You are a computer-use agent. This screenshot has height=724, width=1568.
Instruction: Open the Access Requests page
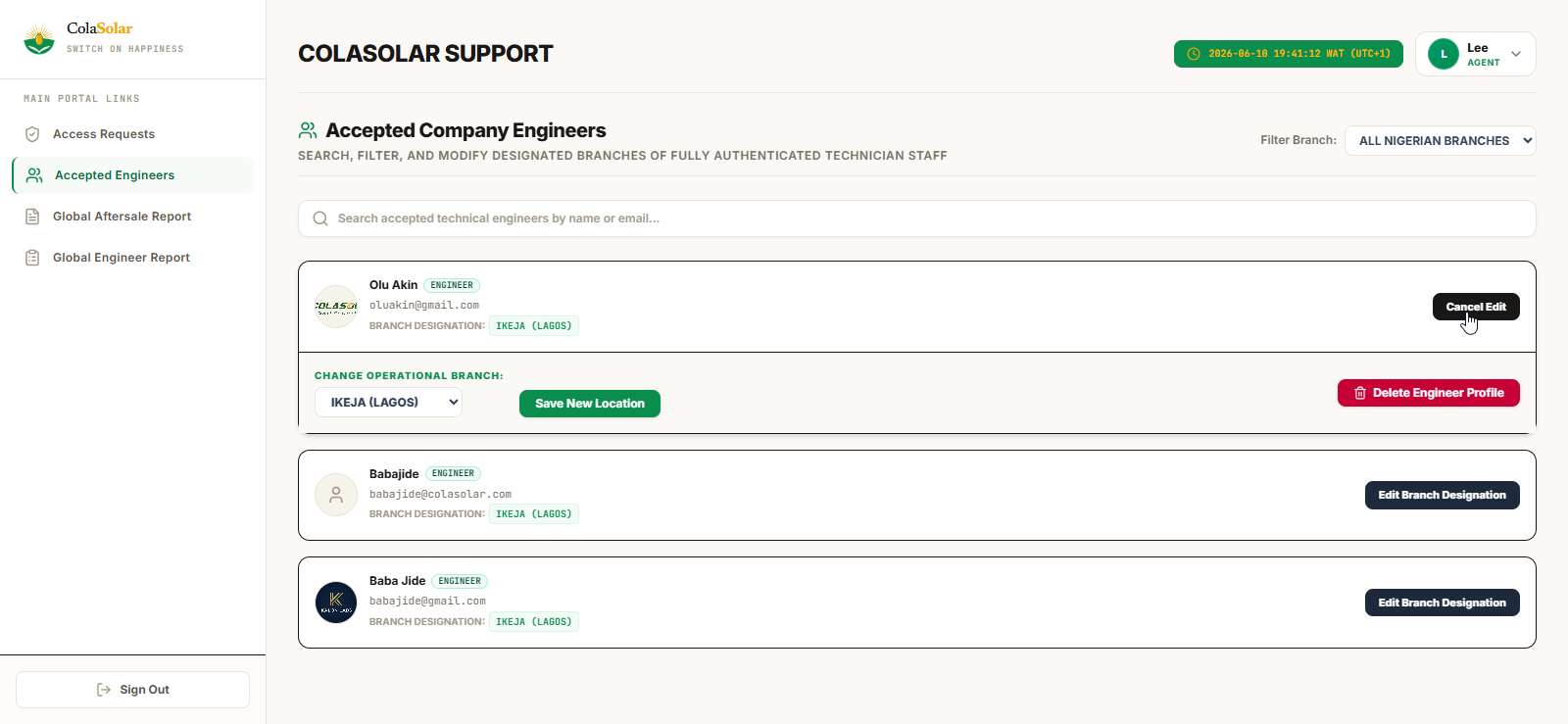(132, 134)
